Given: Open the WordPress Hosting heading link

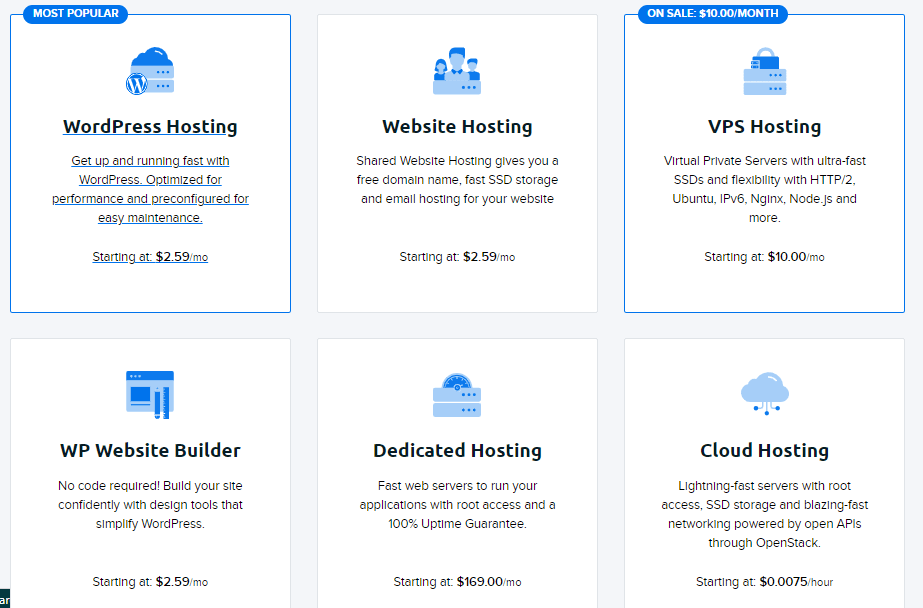Looking at the screenshot, I should [x=150, y=127].
